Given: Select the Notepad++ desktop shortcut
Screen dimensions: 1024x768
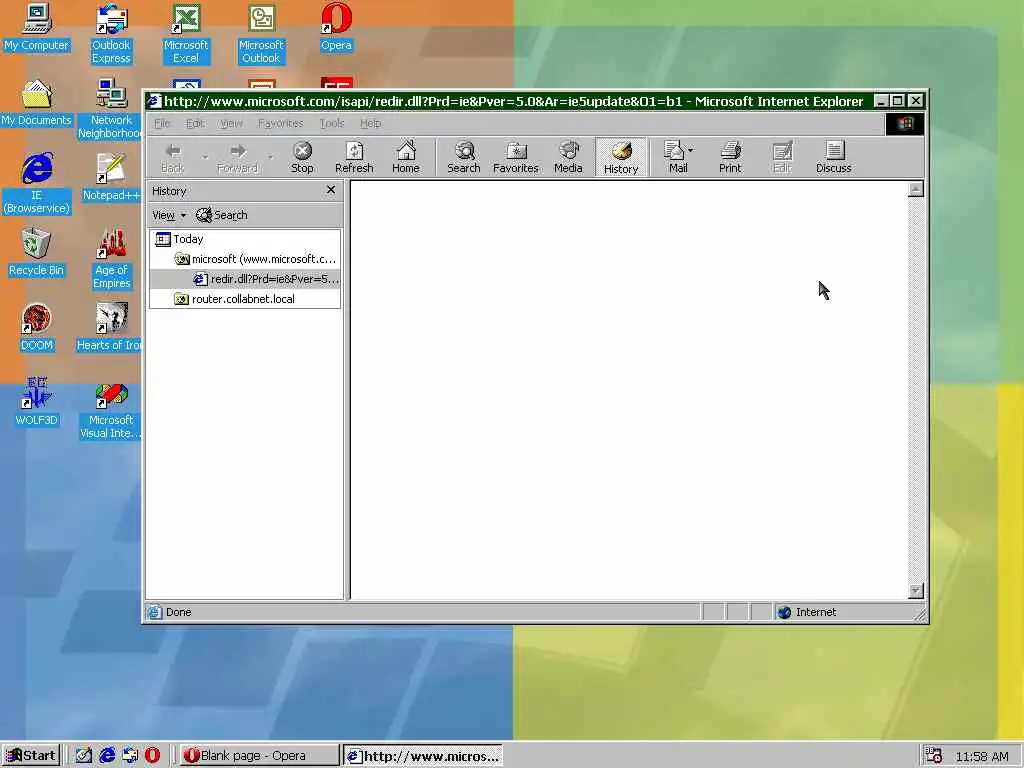Looking at the screenshot, I should tap(111, 178).
